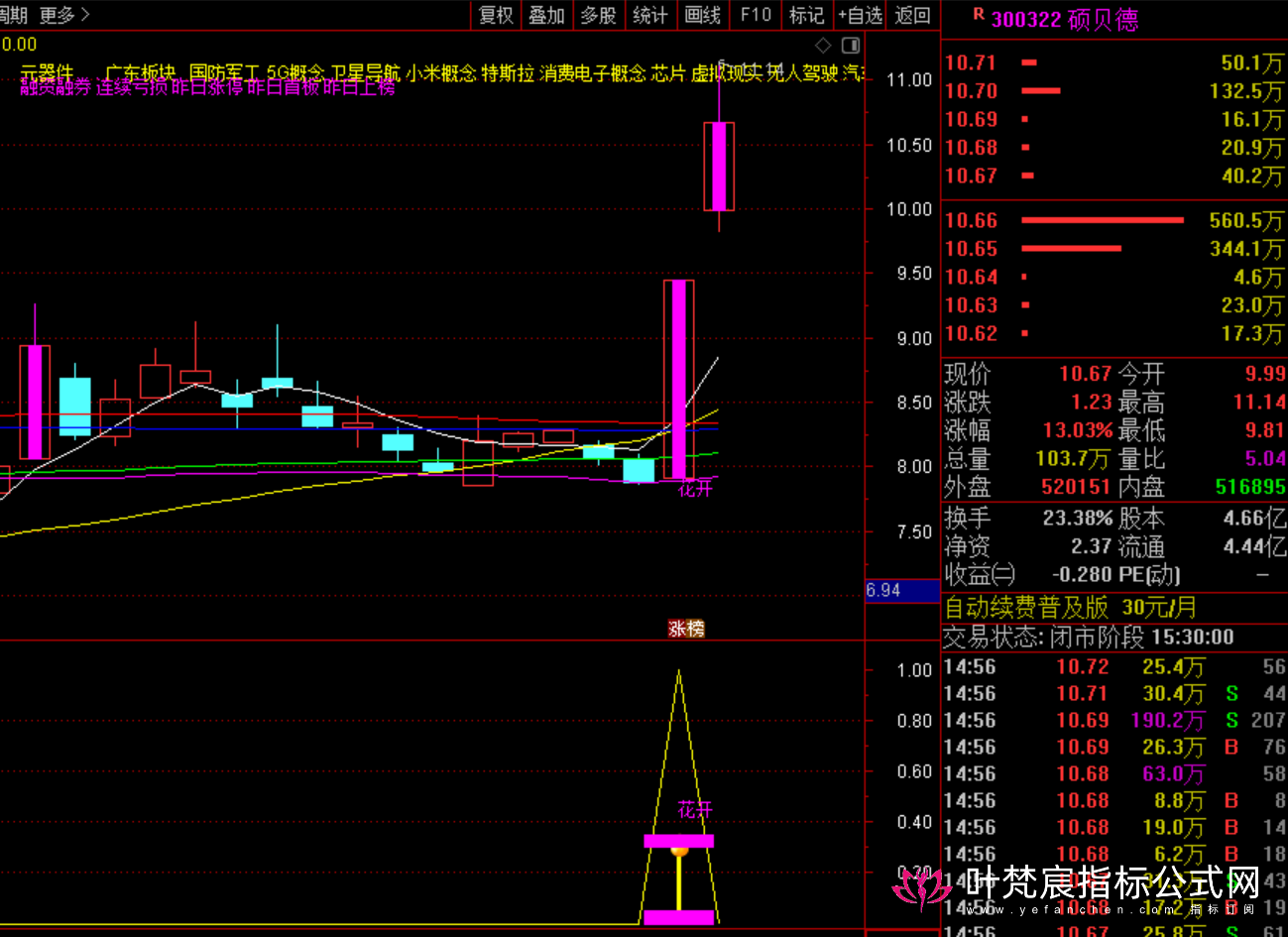This screenshot has height=937, width=1288.
Task: Click the 内盘 516895 value
Action: tap(1250, 487)
